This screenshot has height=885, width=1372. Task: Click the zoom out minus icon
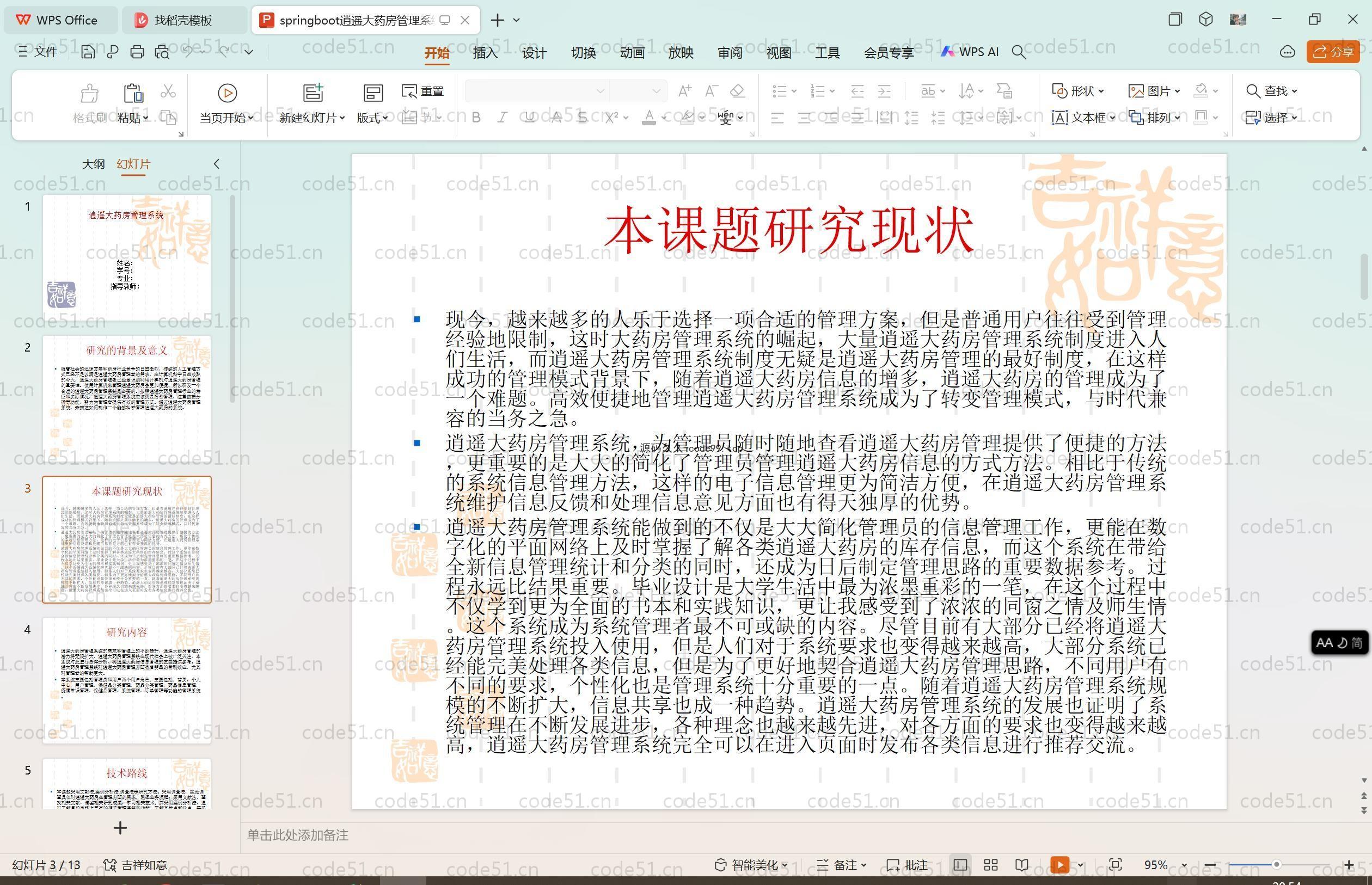[x=1210, y=865]
